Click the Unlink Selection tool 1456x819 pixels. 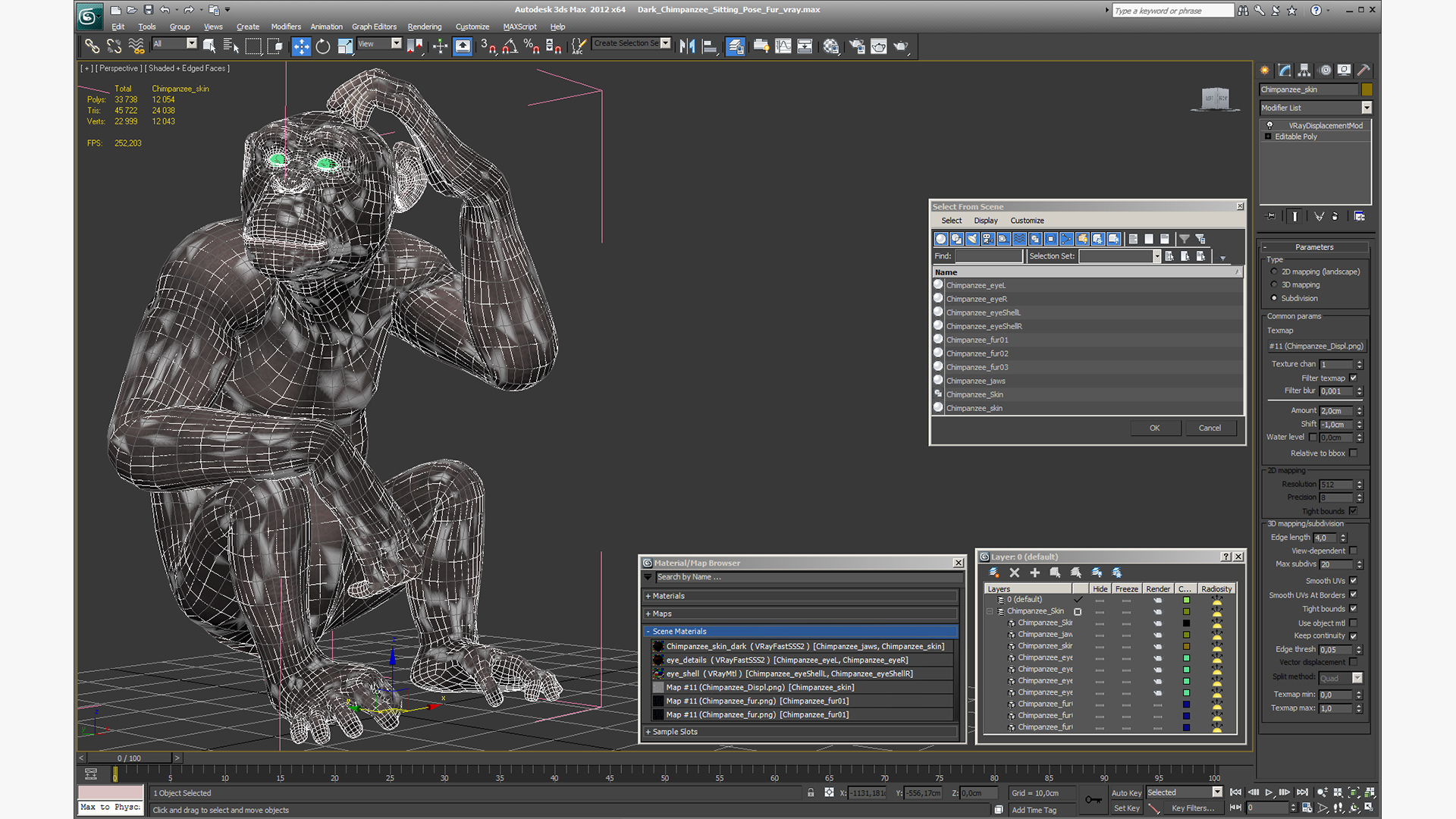(114, 46)
